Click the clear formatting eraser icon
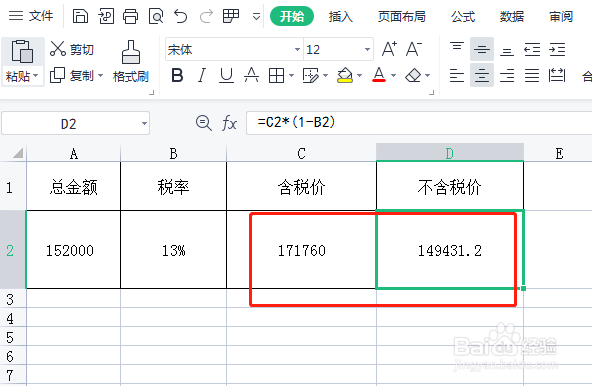 [413, 76]
